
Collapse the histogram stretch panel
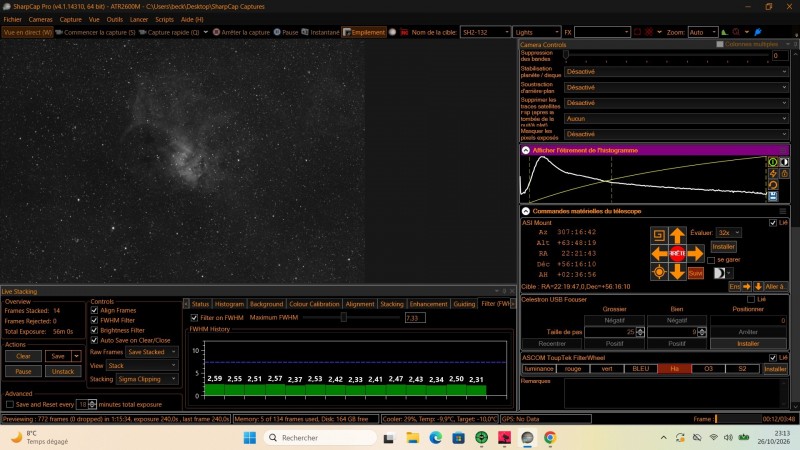(x=526, y=151)
